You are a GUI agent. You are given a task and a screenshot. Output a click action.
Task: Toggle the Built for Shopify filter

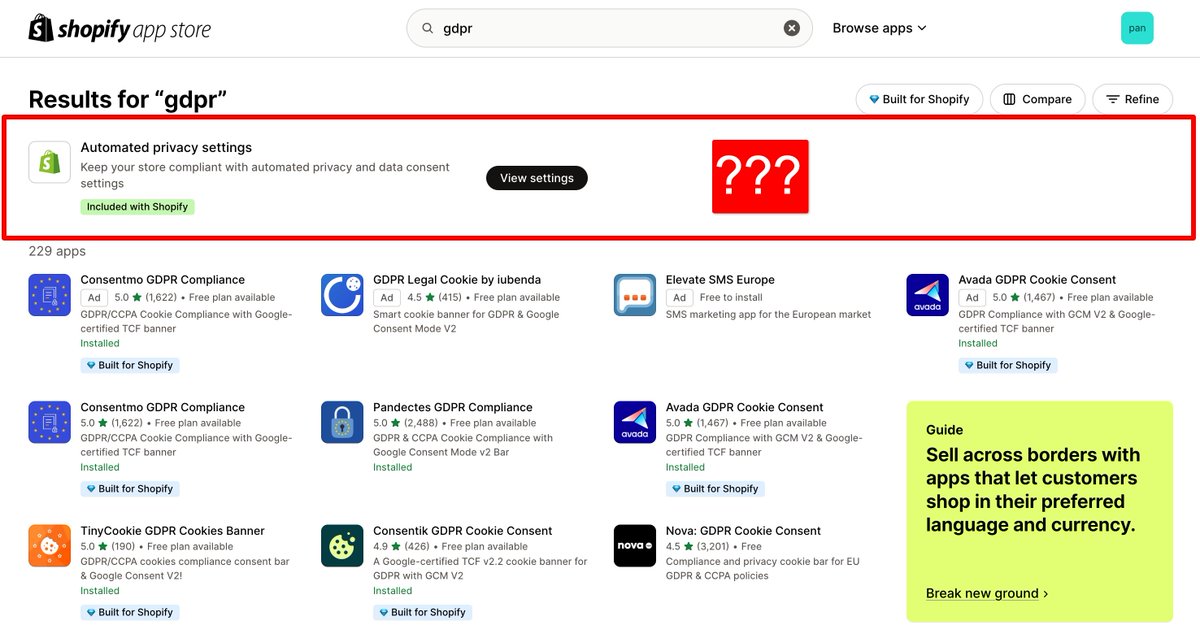(919, 99)
